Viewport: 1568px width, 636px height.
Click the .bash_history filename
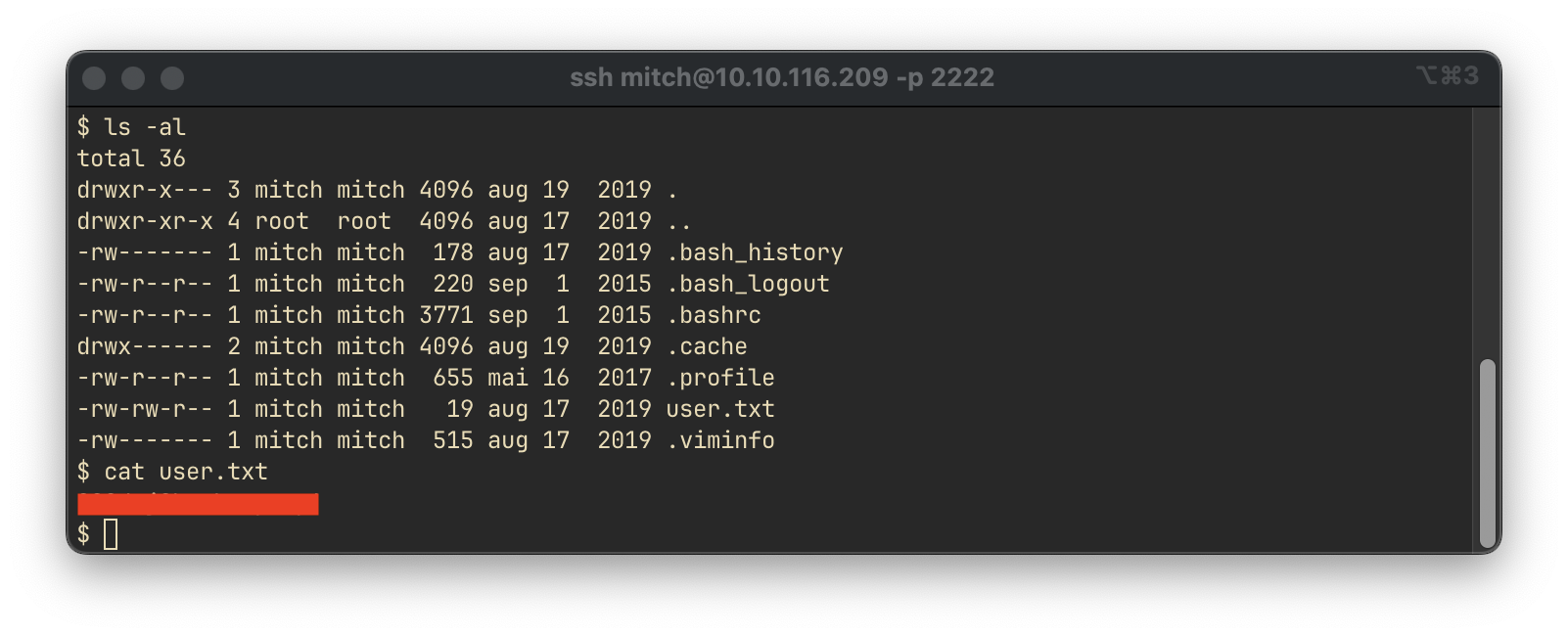point(755,252)
